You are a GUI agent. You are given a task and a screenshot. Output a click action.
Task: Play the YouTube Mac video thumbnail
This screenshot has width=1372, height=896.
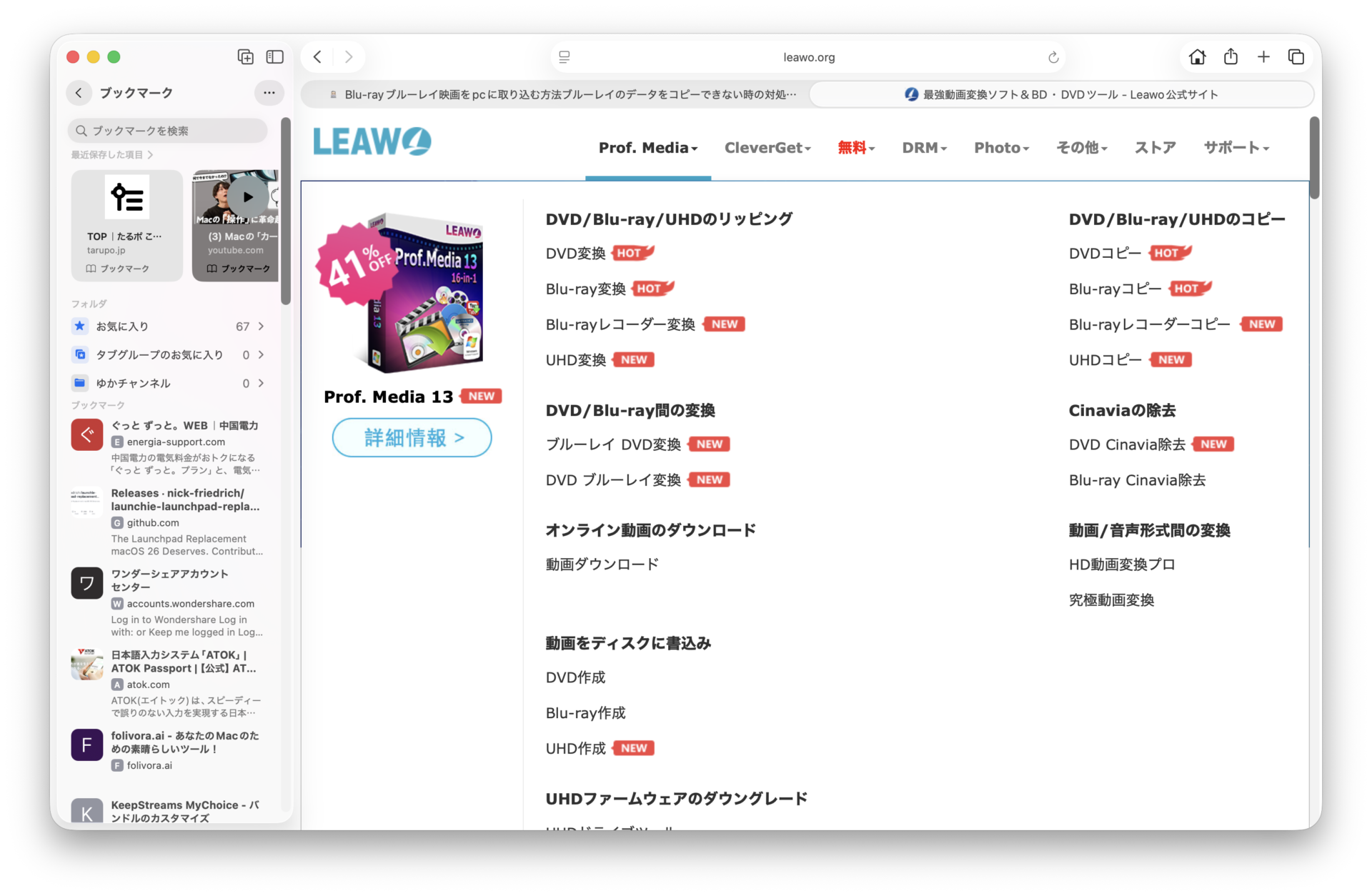(247, 197)
